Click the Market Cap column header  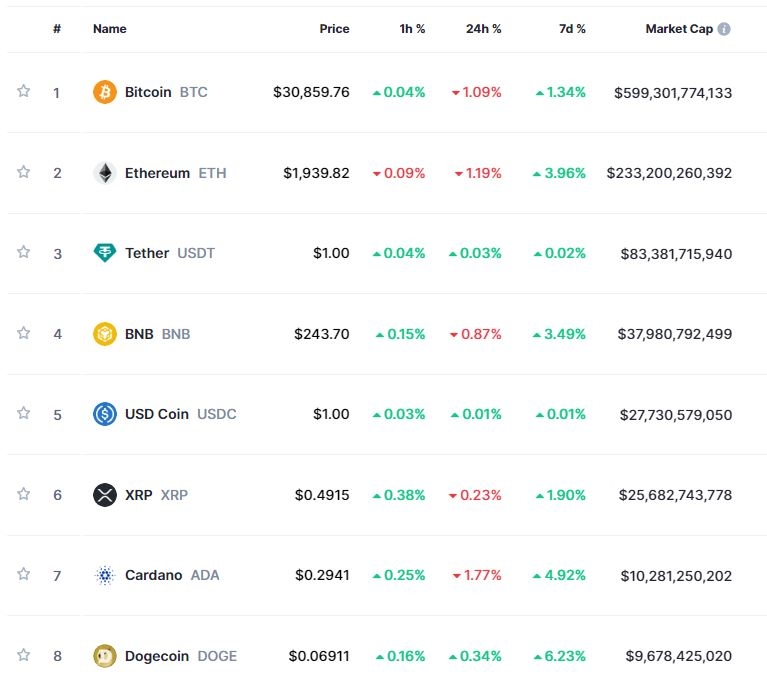click(679, 29)
